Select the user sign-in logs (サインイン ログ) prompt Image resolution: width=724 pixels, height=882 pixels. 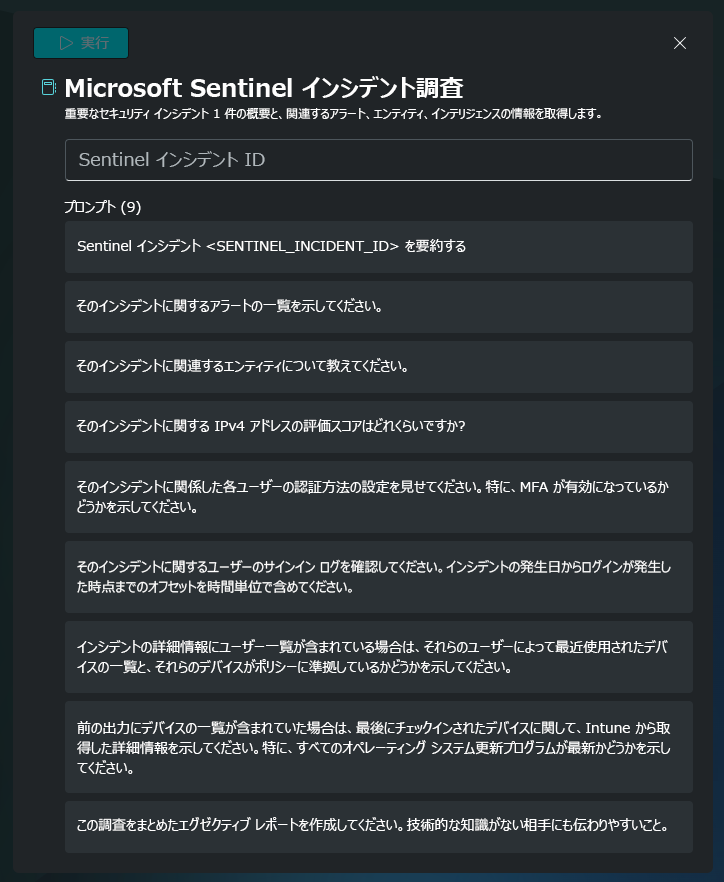(x=379, y=577)
